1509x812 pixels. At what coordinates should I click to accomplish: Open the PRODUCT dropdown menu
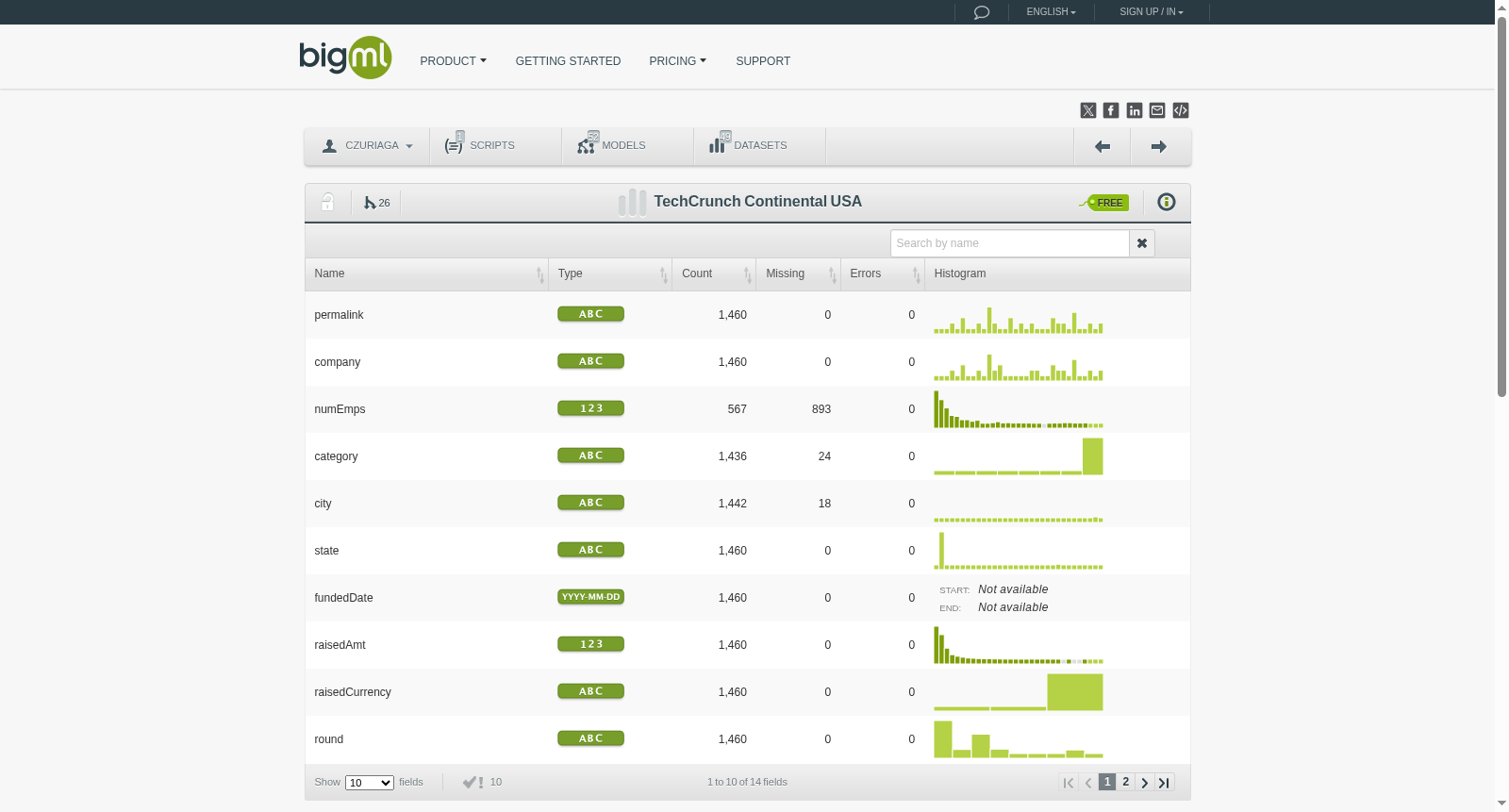point(454,61)
